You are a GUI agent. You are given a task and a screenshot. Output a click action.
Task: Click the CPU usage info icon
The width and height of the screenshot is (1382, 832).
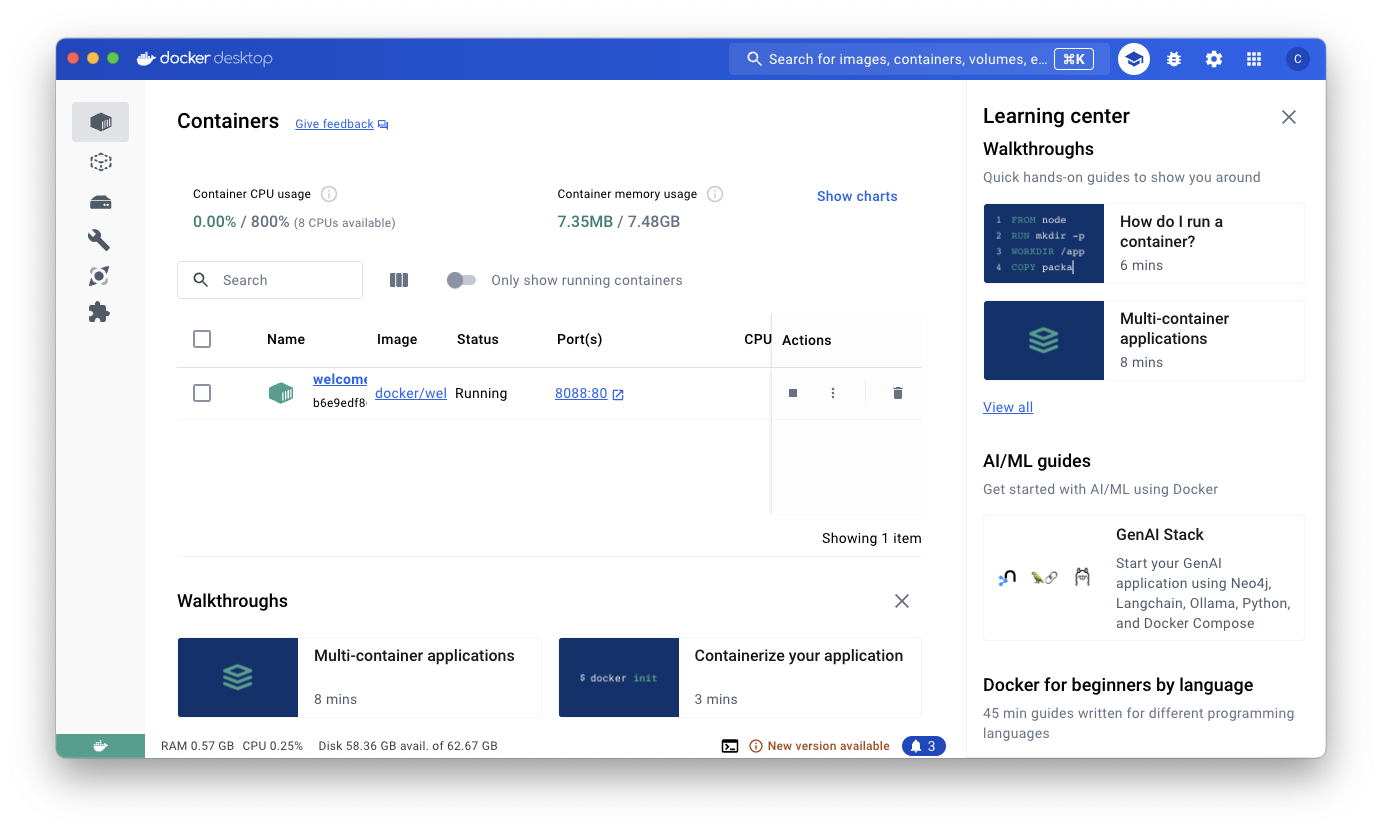click(329, 194)
